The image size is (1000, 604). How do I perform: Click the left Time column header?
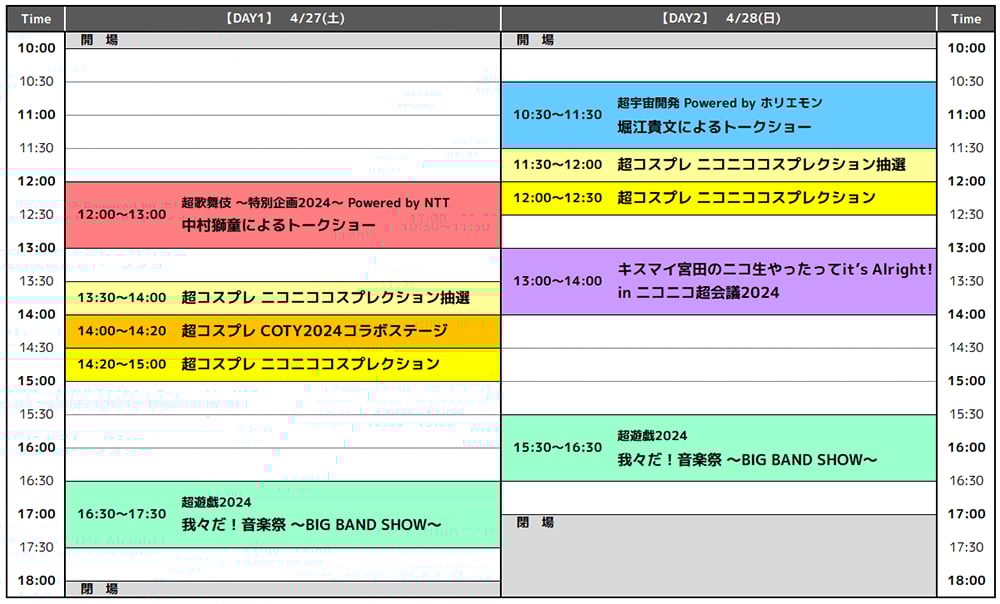[x=36, y=18]
